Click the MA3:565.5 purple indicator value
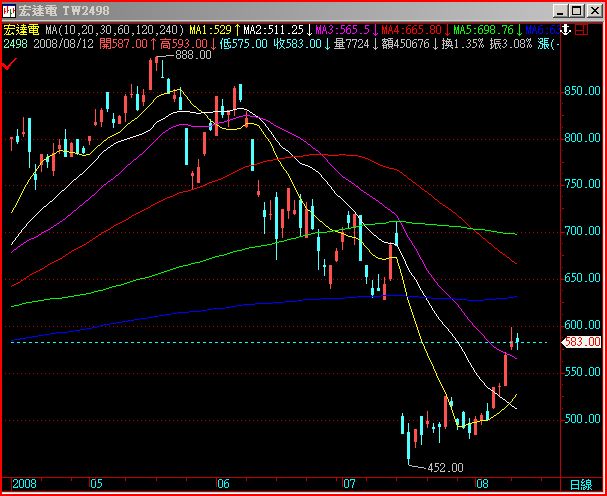This screenshot has width=607, height=496. [343, 30]
